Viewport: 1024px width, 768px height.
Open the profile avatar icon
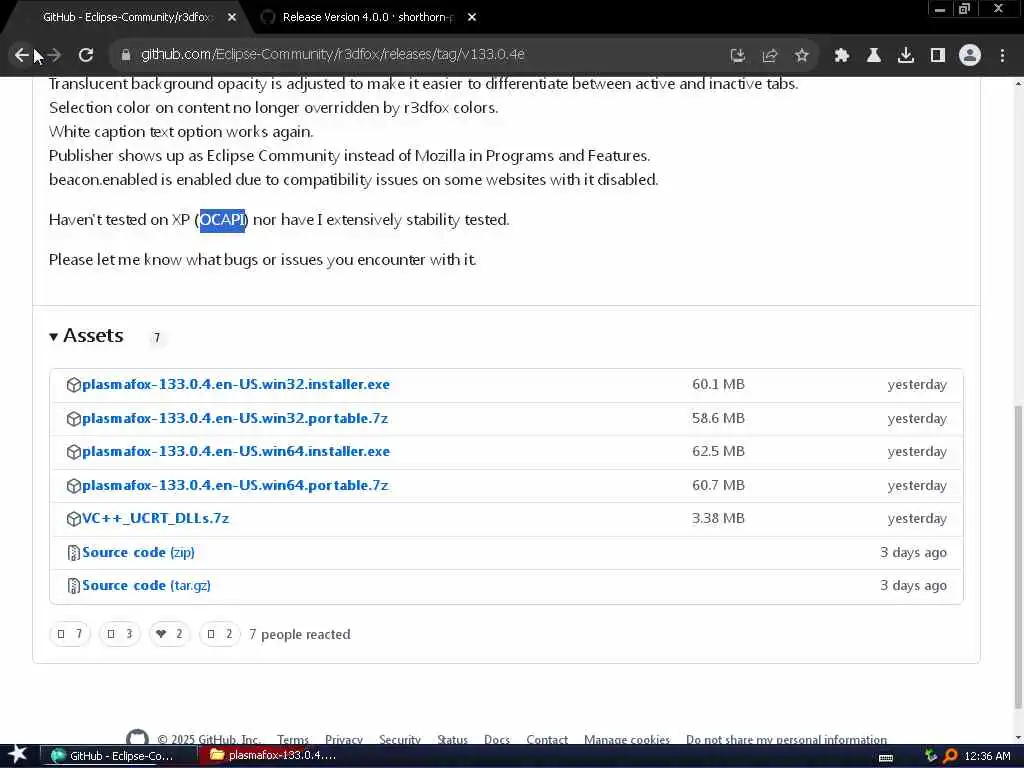coord(970,56)
